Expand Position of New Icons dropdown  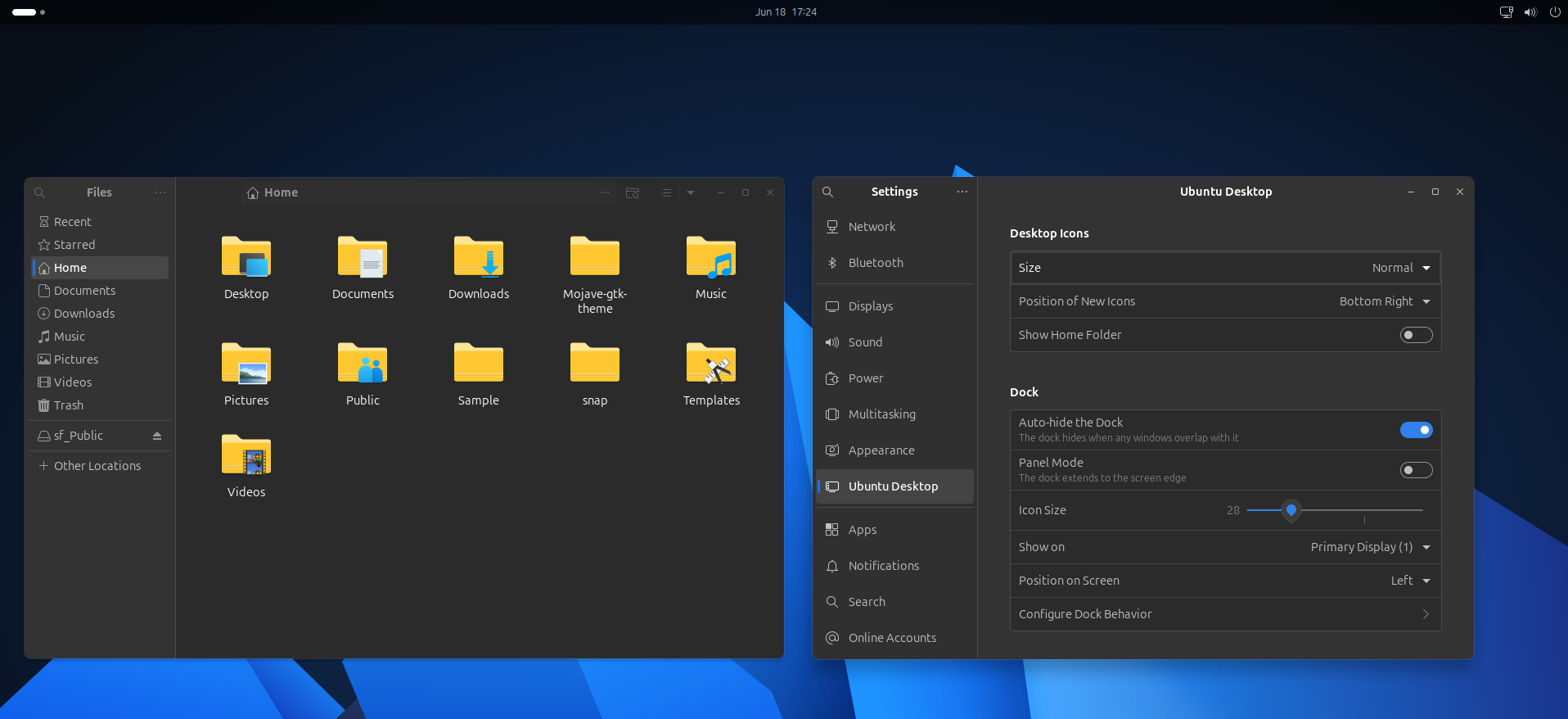[1384, 301]
